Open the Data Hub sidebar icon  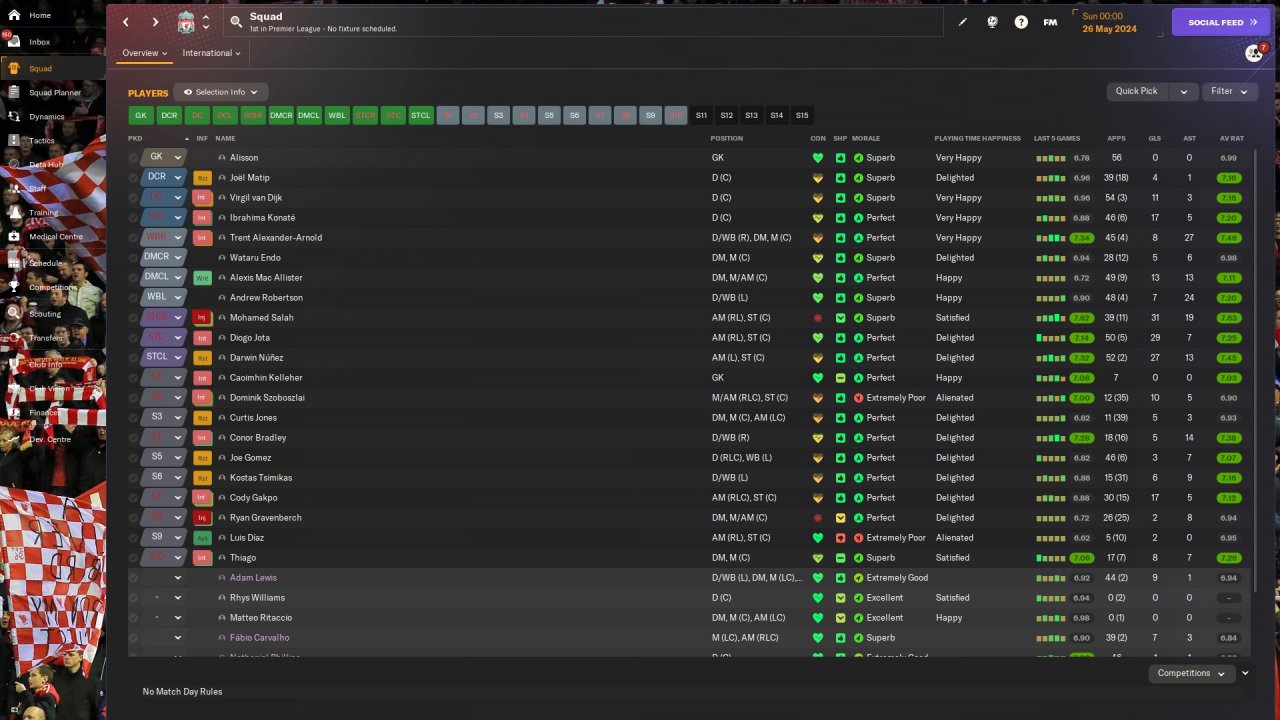click(x=13, y=164)
